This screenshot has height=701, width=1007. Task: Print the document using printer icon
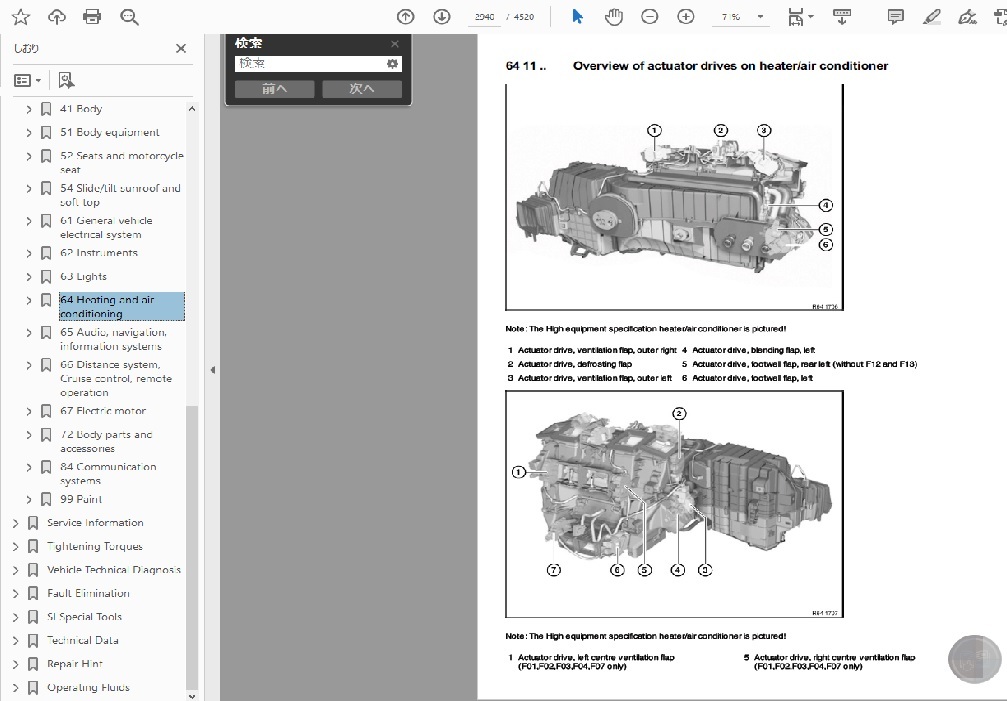pyautogui.click(x=92, y=17)
